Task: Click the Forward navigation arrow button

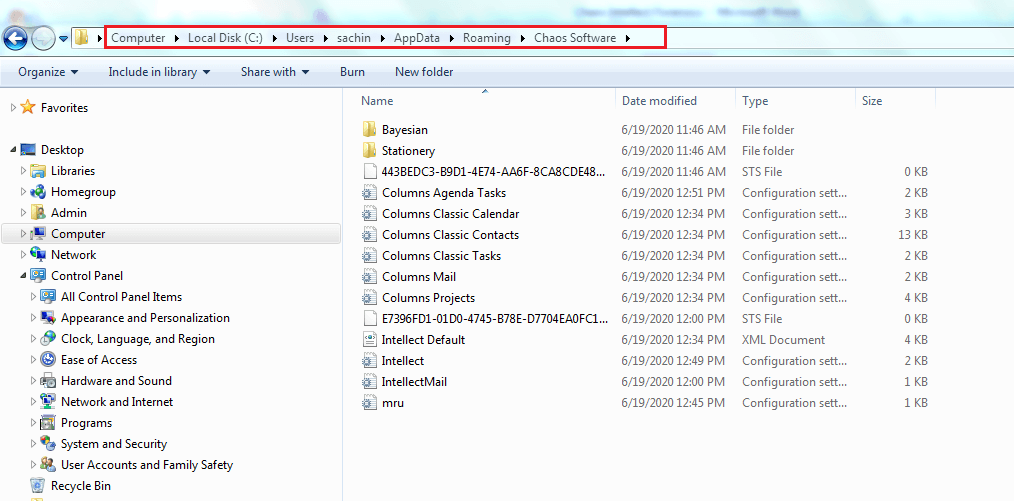Action: coord(43,39)
